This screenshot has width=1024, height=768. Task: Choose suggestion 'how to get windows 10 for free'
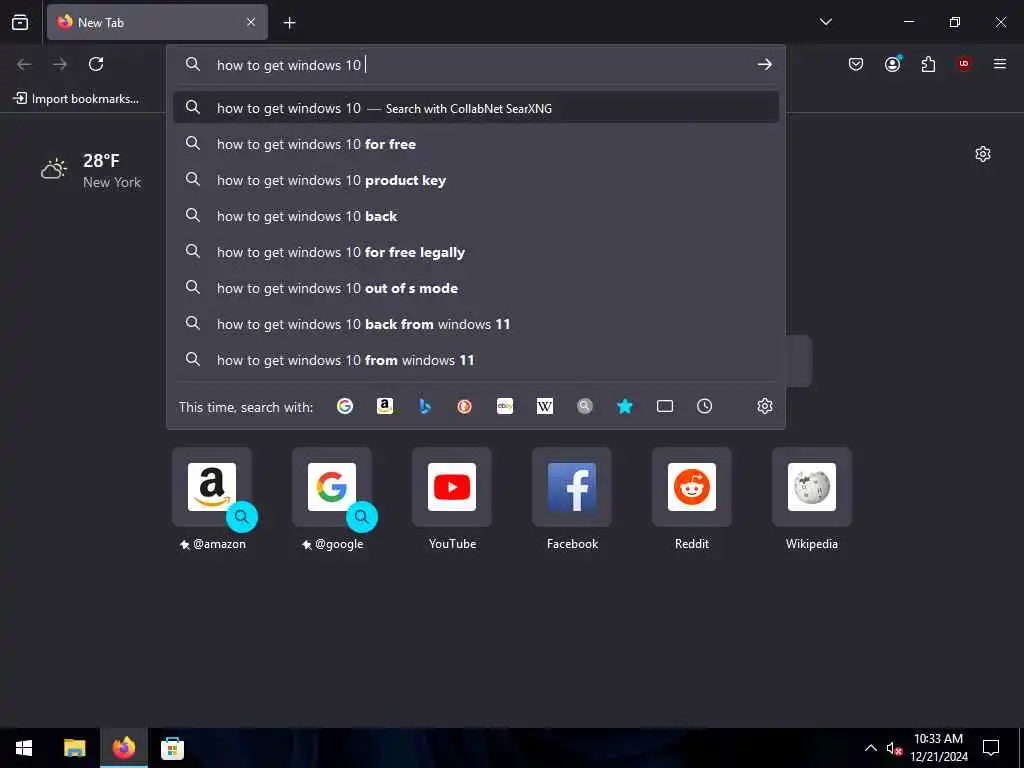click(475, 144)
